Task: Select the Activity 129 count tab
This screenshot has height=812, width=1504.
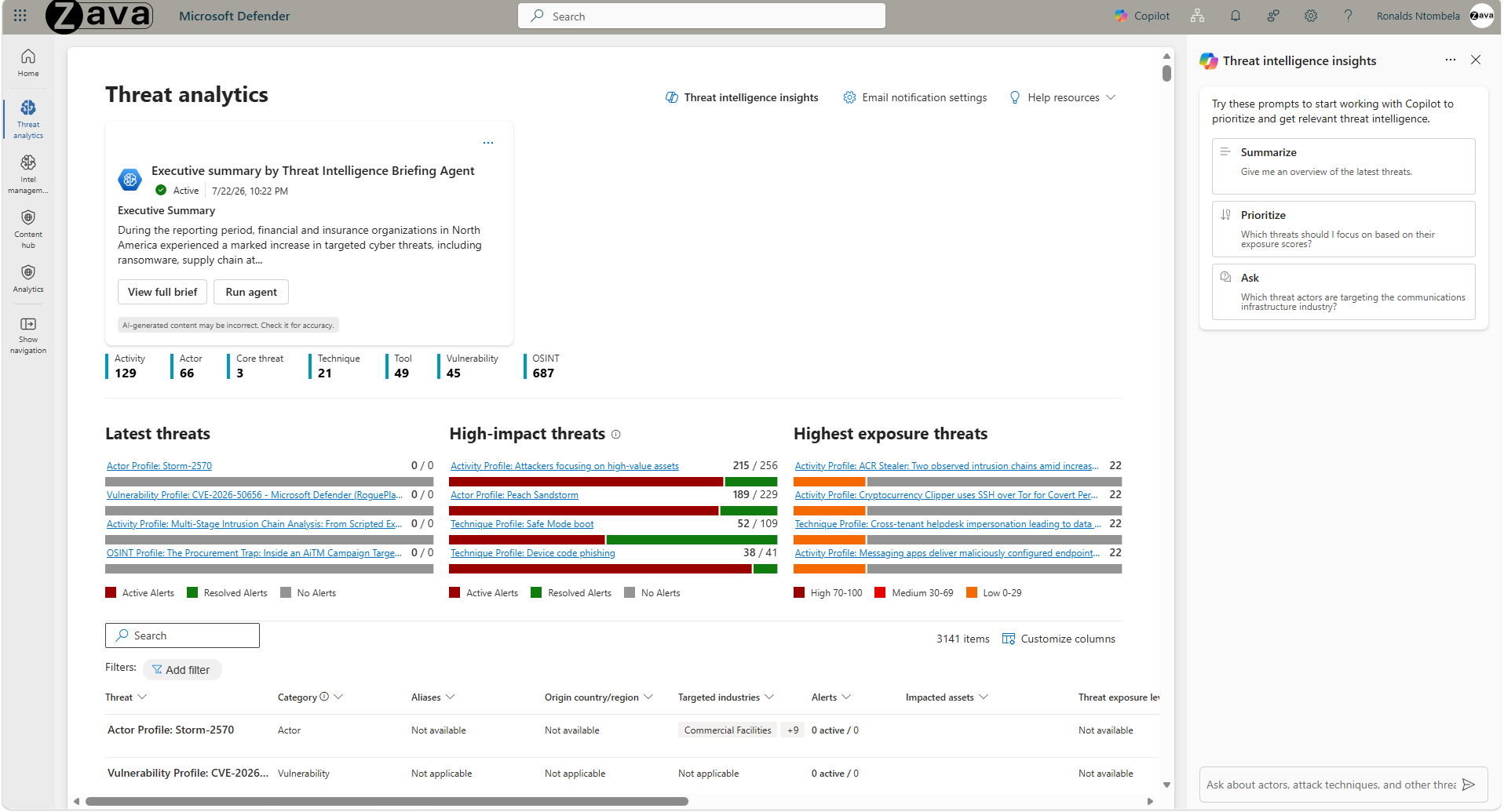Action: (127, 366)
